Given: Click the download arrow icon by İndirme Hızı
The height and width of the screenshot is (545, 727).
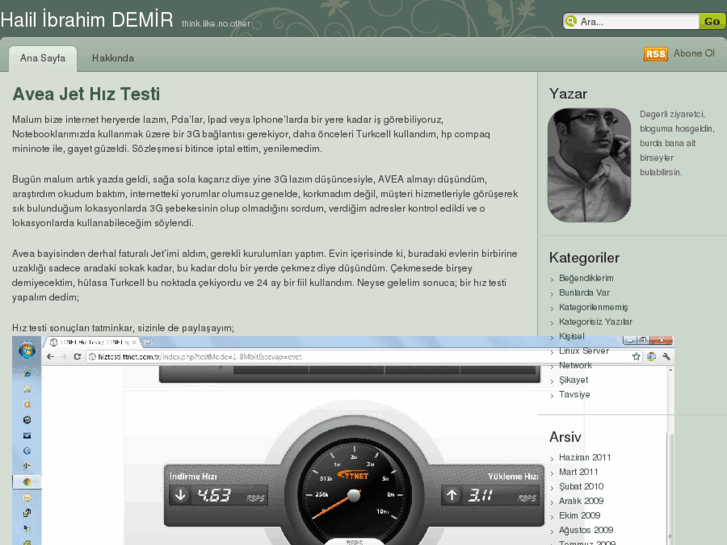Looking at the screenshot, I should 180,494.
